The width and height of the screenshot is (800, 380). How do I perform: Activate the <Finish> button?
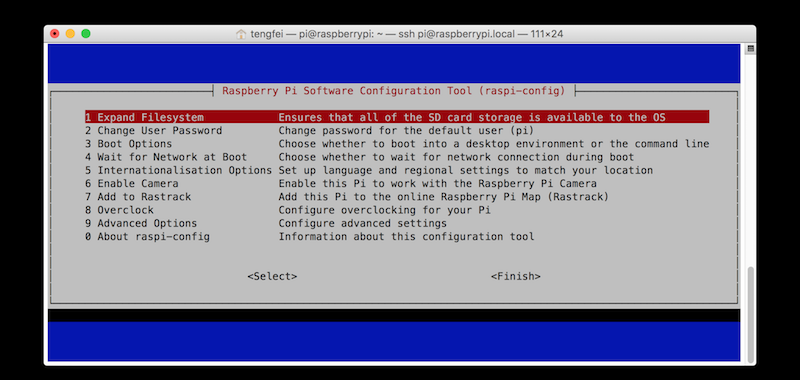click(x=516, y=276)
